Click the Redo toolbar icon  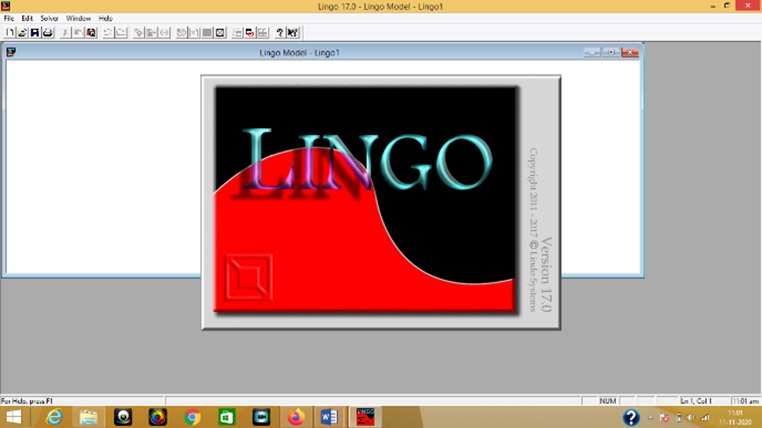(x=121, y=33)
